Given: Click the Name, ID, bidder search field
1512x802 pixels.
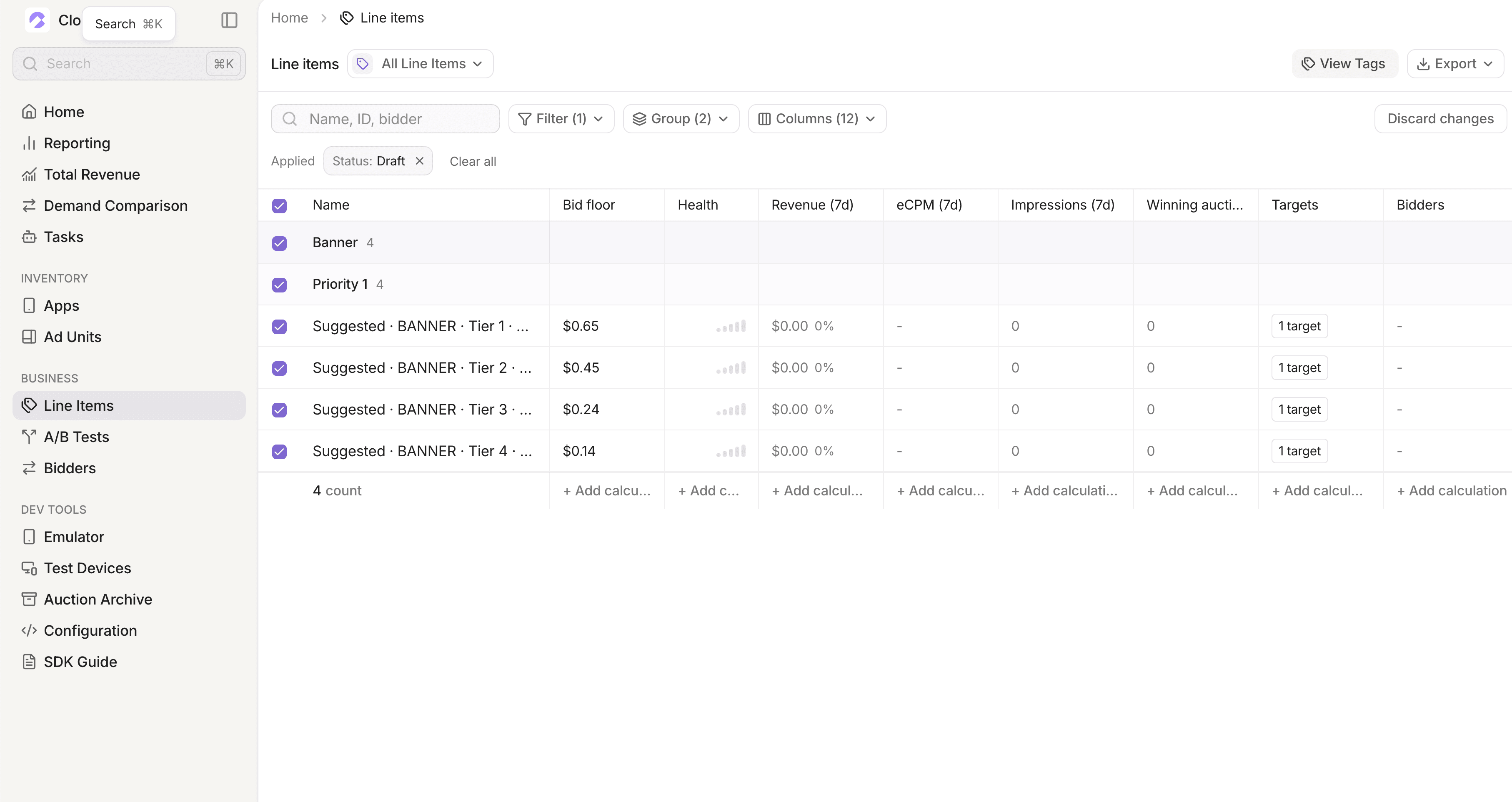Looking at the screenshot, I should pyautogui.click(x=385, y=118).
